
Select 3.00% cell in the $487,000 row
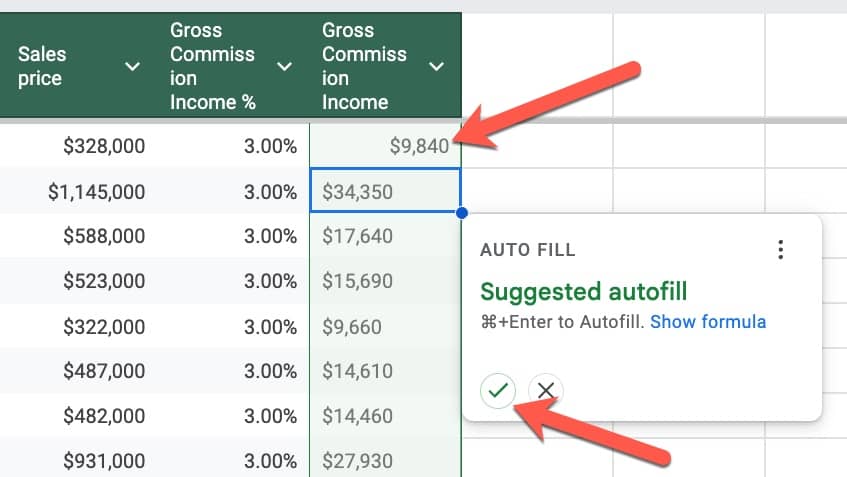pos(233,371)
